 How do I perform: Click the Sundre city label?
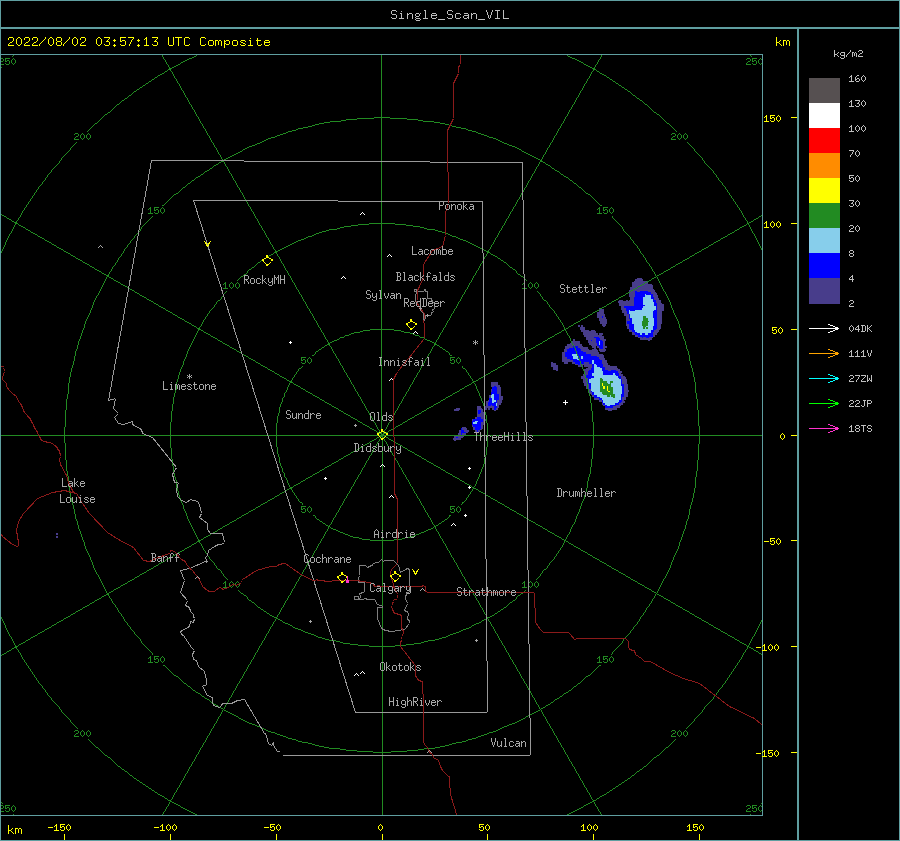tap(303, 414)
